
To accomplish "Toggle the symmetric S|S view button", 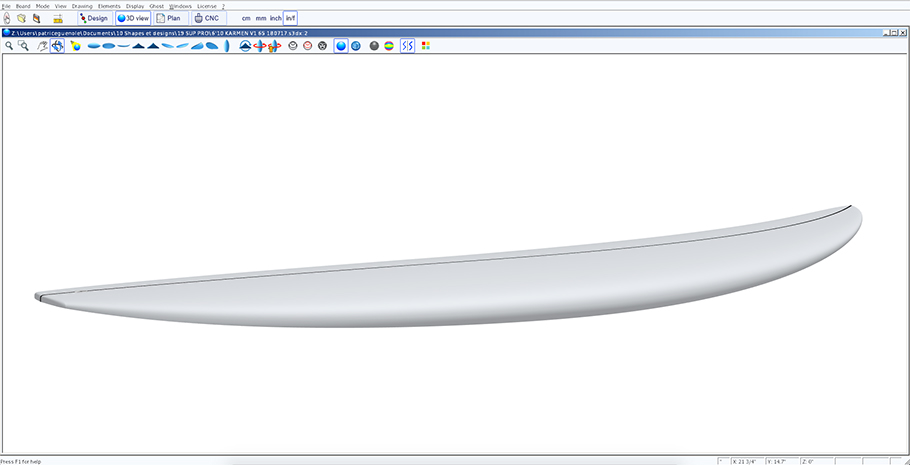I will 407,46.
